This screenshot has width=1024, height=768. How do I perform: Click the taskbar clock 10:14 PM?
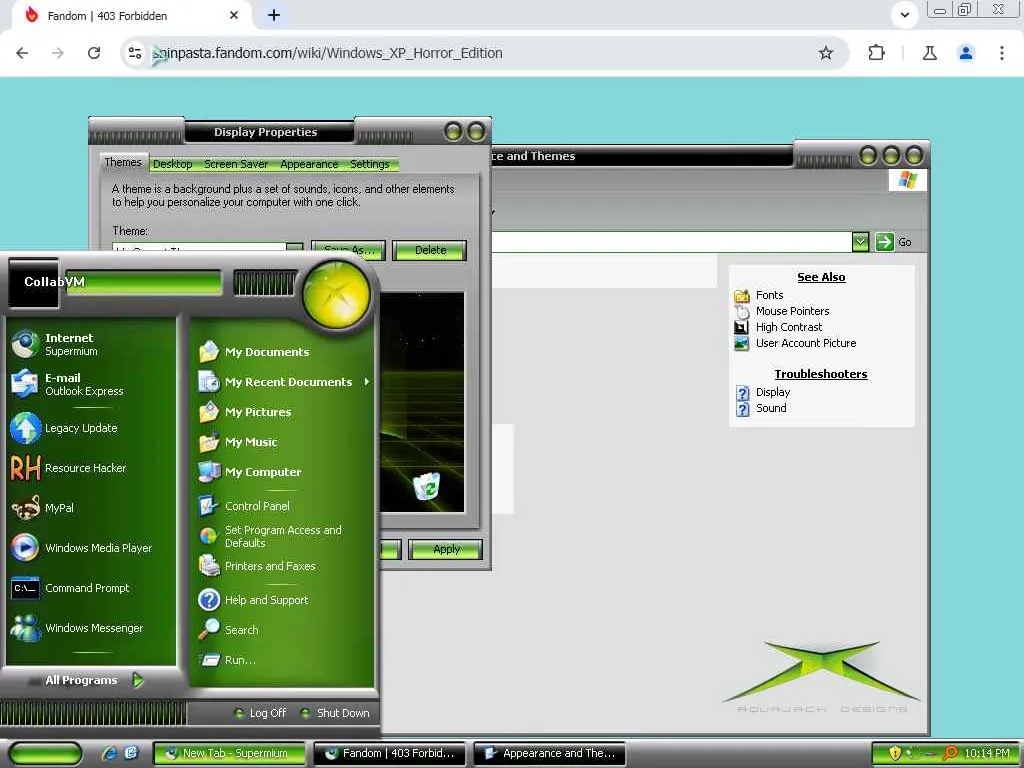986,754
